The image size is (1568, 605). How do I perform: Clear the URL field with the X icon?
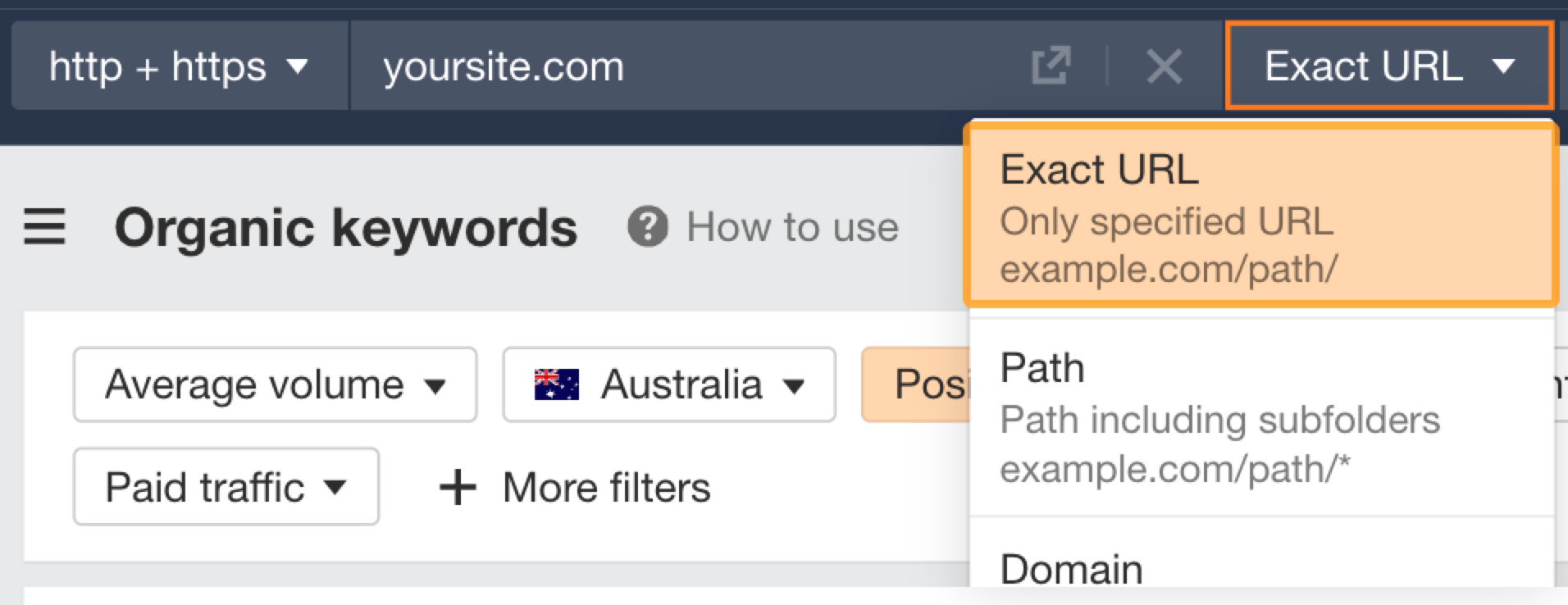click(1165, 66)
